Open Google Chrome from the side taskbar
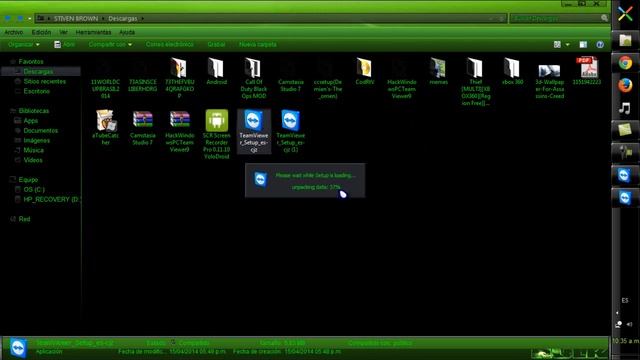Screen dimensions: 640x360 click(x=625, y=63)
